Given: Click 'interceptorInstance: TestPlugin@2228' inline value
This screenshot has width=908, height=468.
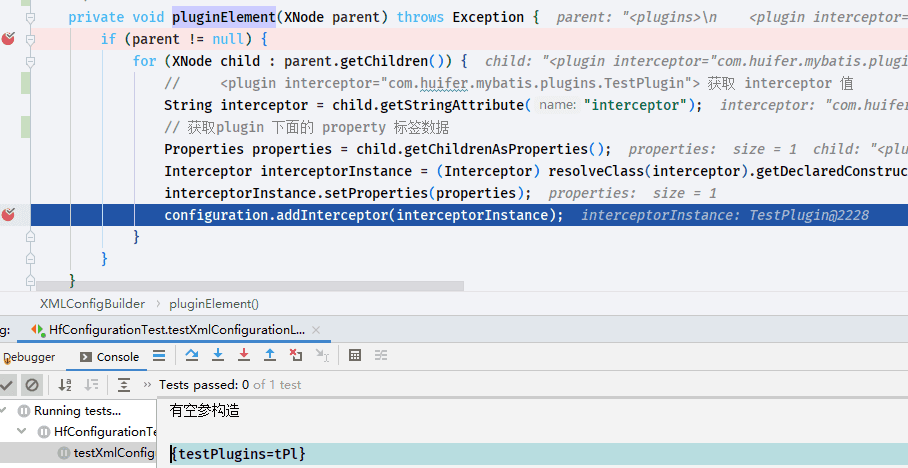Looking at the screenshot, I should tap(725, 215).
